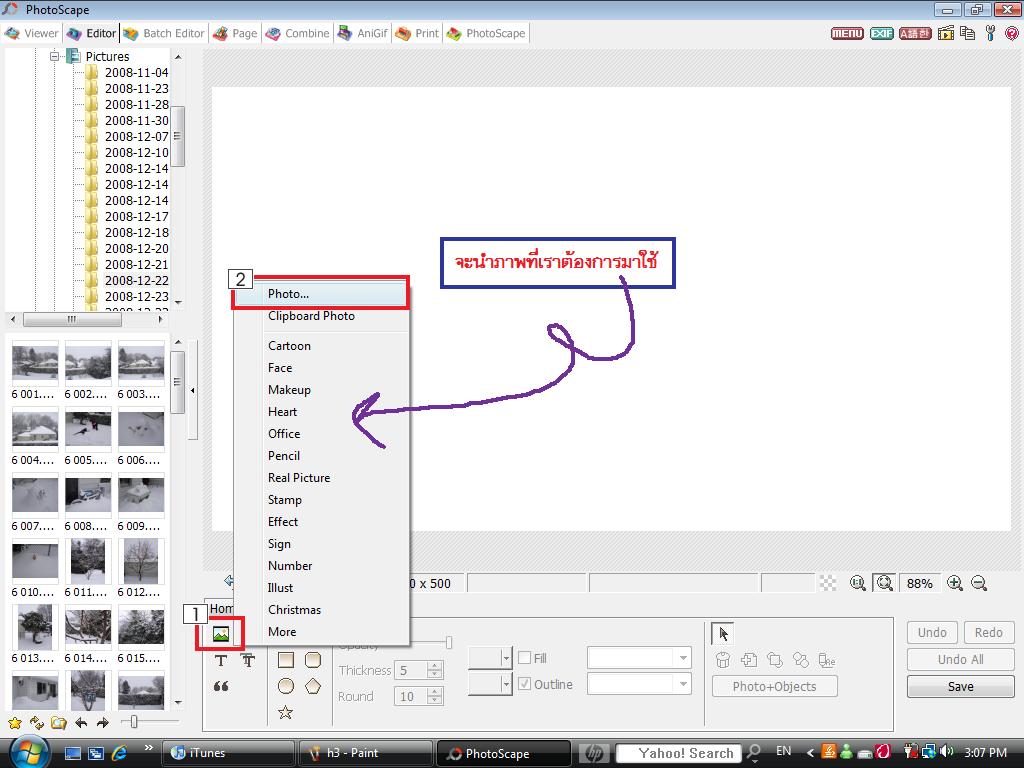1024x768 pixels.
Task: Click the Undo All button
Action: pyautogui.click(x=961, y=660)
